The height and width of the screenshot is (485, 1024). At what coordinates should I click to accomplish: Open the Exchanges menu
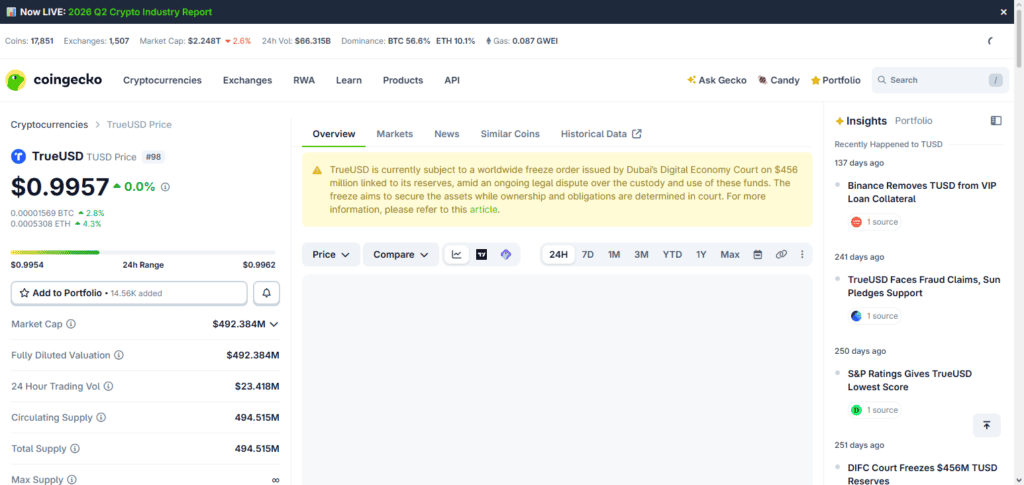tap(248, 80)
